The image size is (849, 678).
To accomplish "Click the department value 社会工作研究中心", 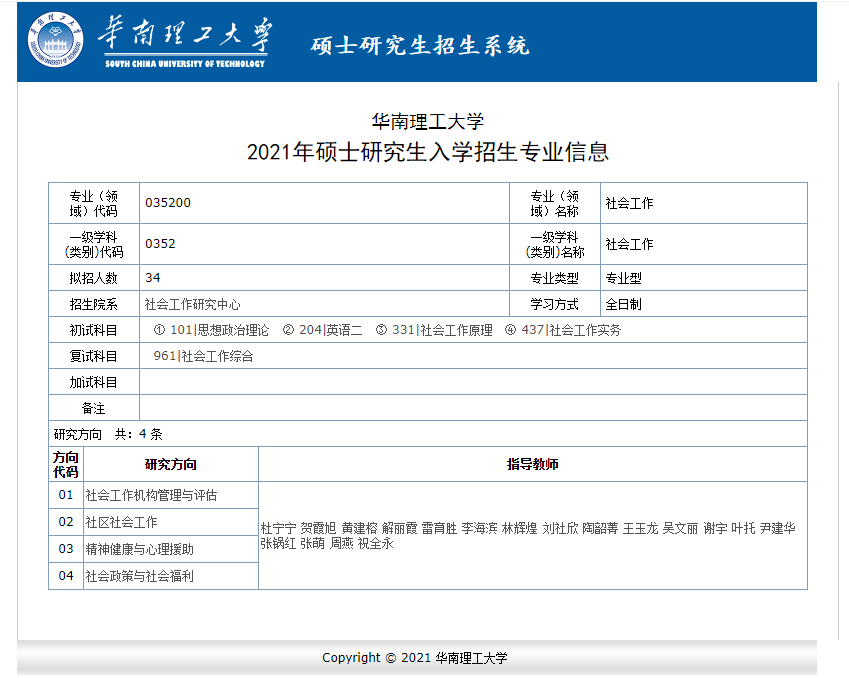I will tap(192, 304).
